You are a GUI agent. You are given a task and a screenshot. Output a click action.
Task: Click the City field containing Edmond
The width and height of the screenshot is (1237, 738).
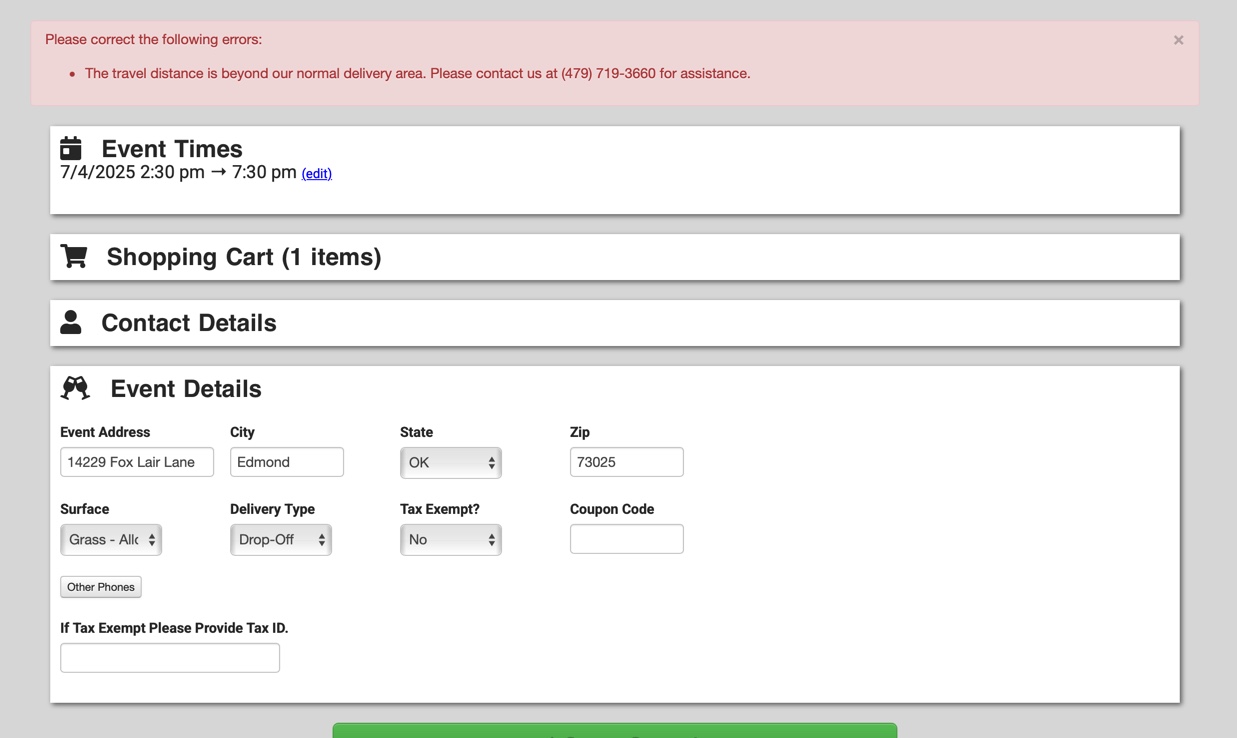[287, 462]
